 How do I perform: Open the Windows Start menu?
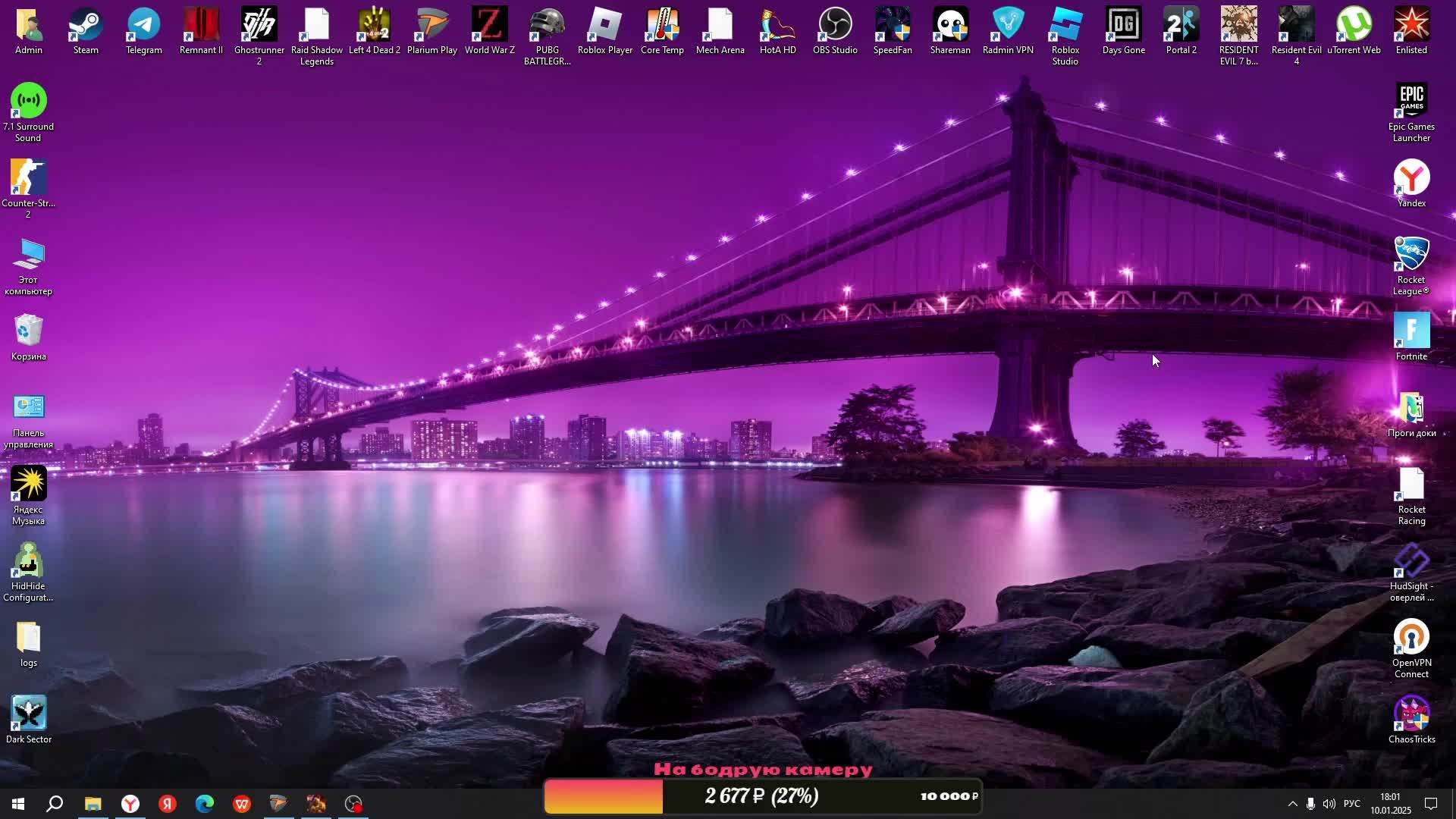pos(18,804)
